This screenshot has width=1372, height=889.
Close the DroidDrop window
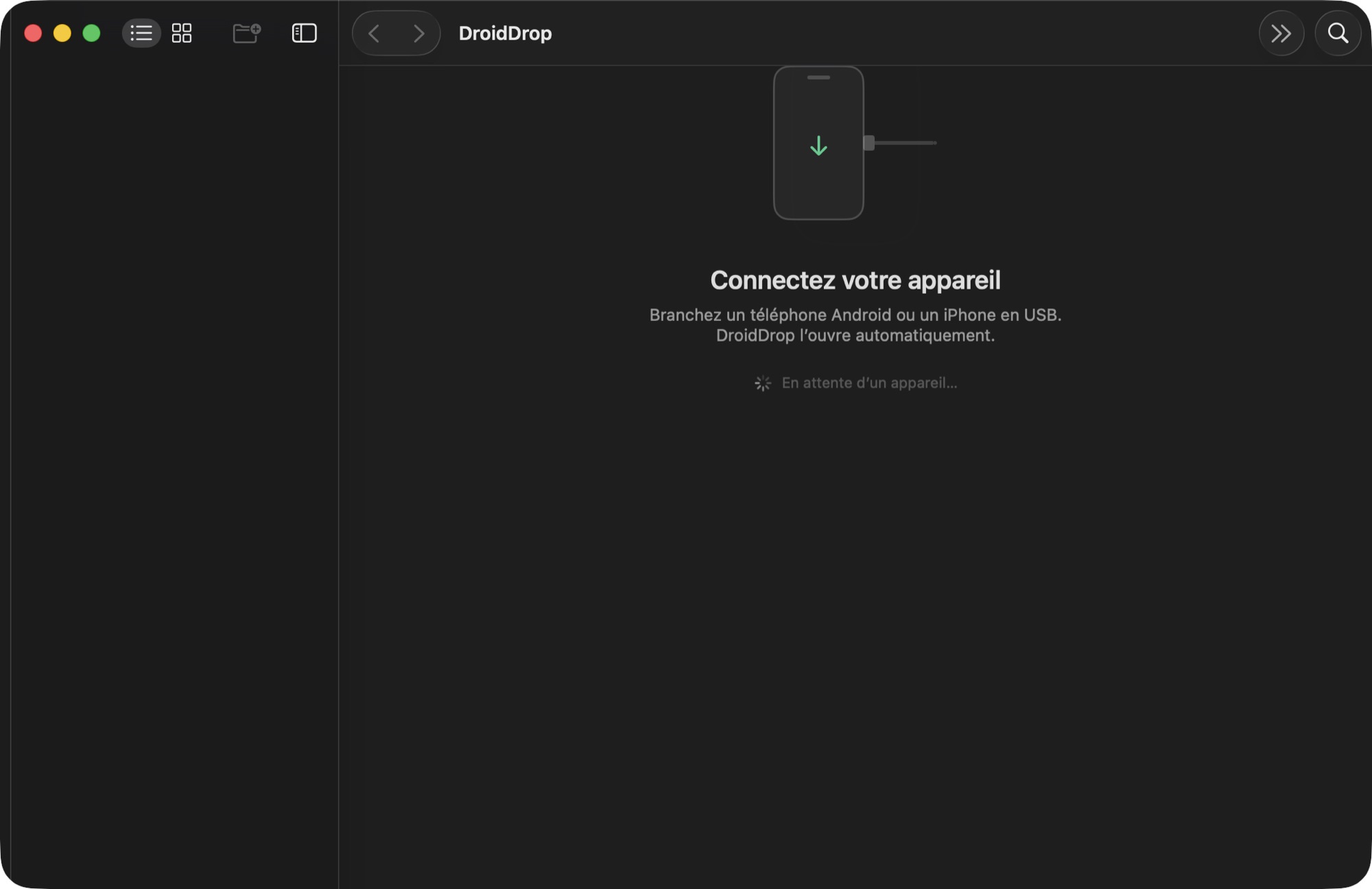click(x=33, y=33)
